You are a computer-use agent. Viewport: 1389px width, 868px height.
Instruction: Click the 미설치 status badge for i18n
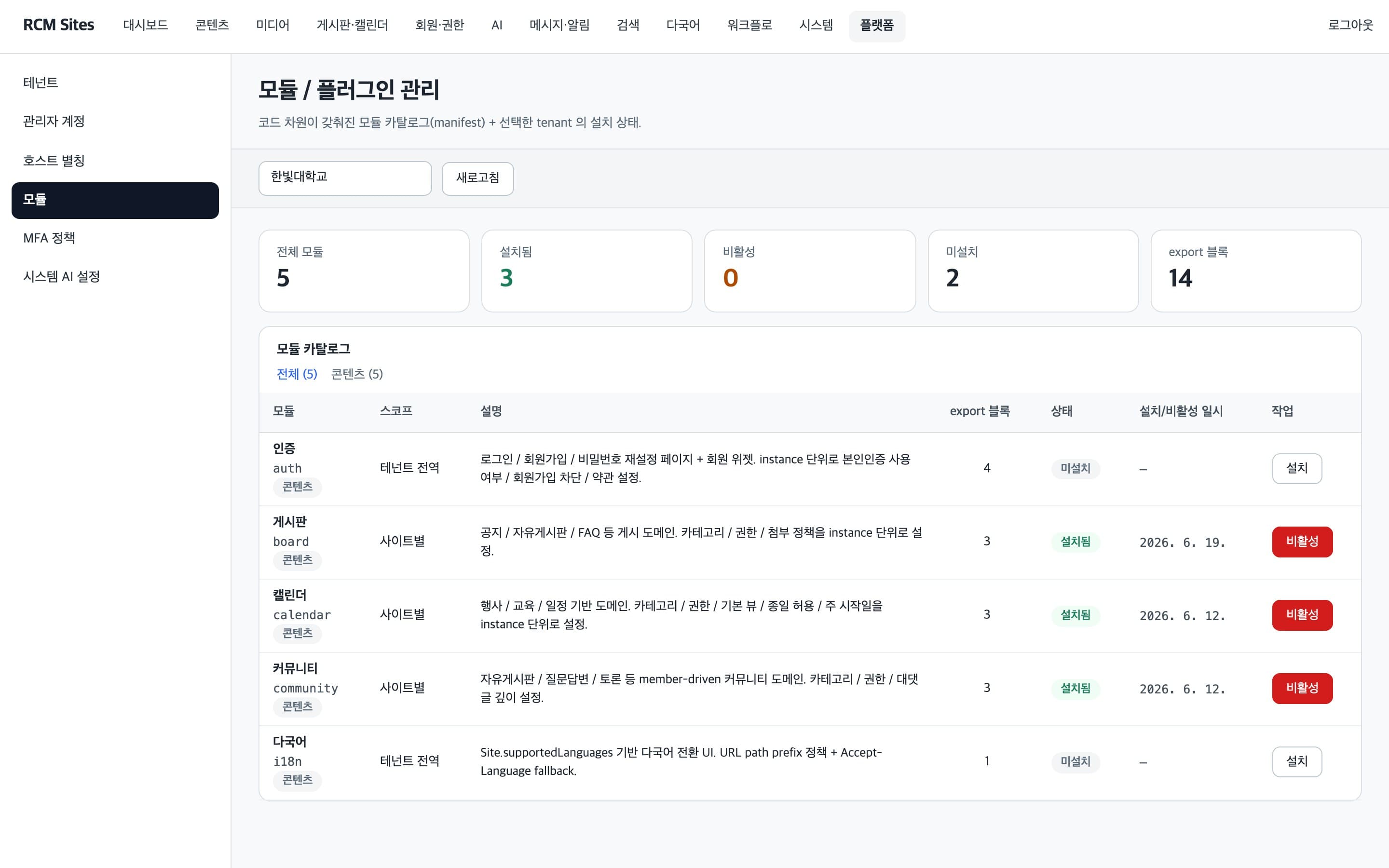click(1075, 762)
